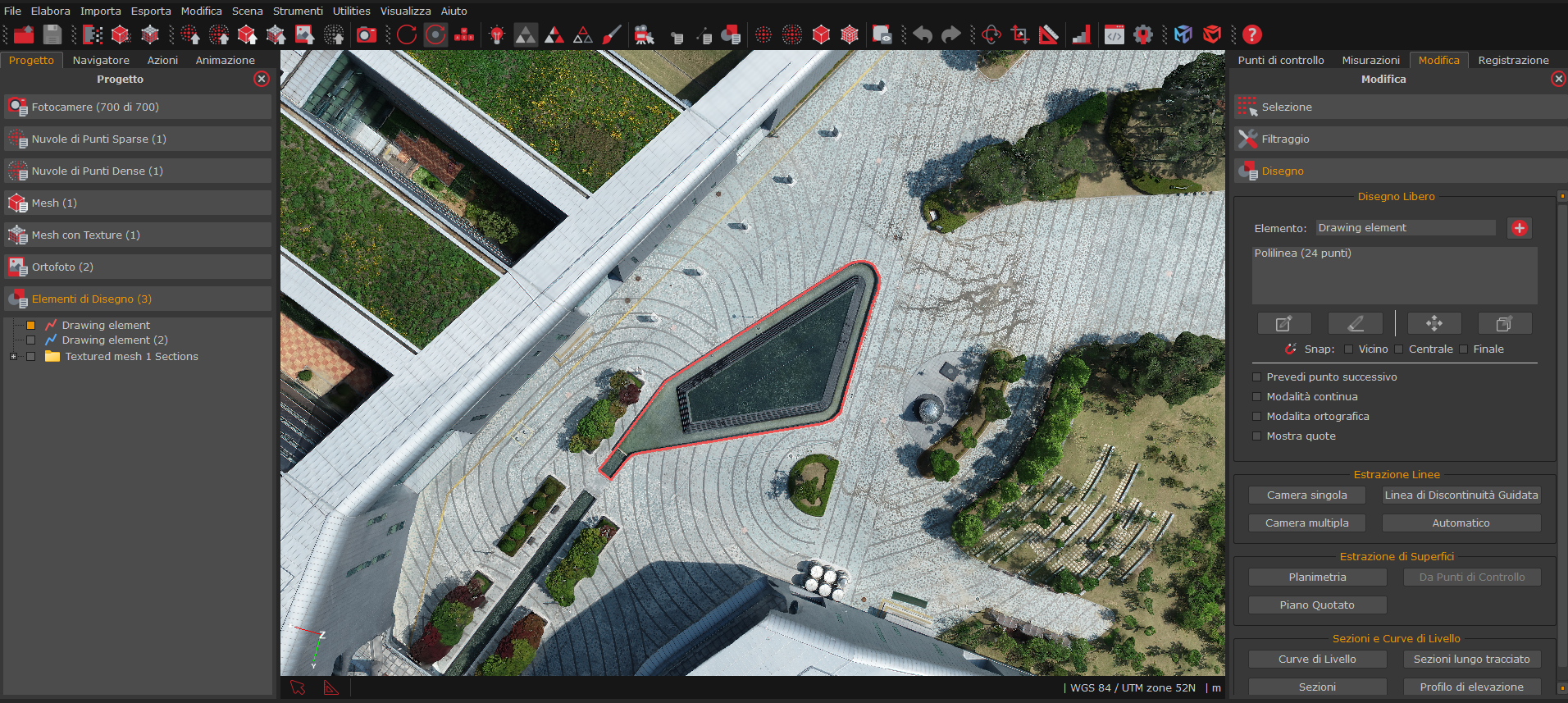Click the blue cube logo icon

(x=1183, y=34)
